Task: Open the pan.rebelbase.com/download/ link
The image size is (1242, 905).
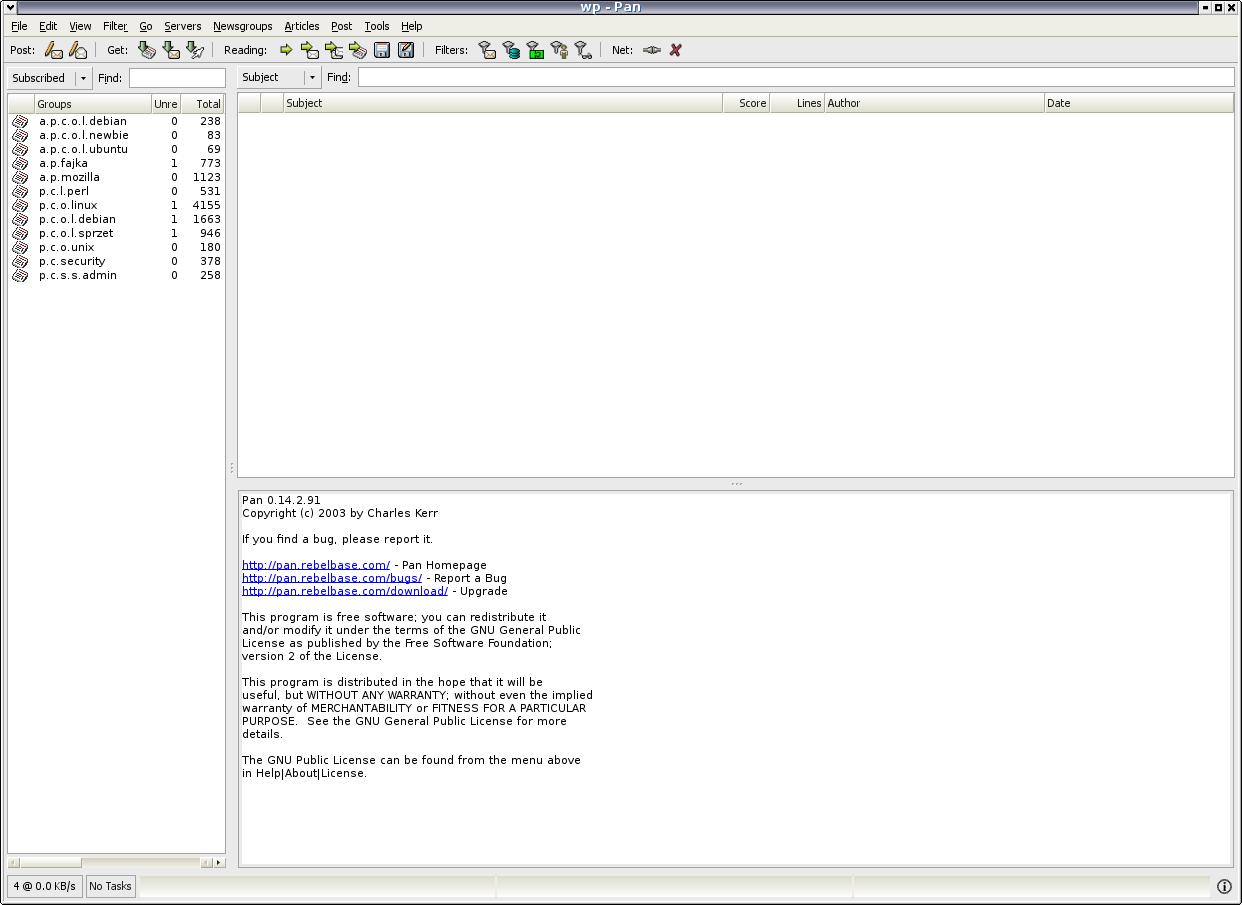Action: 344,591
